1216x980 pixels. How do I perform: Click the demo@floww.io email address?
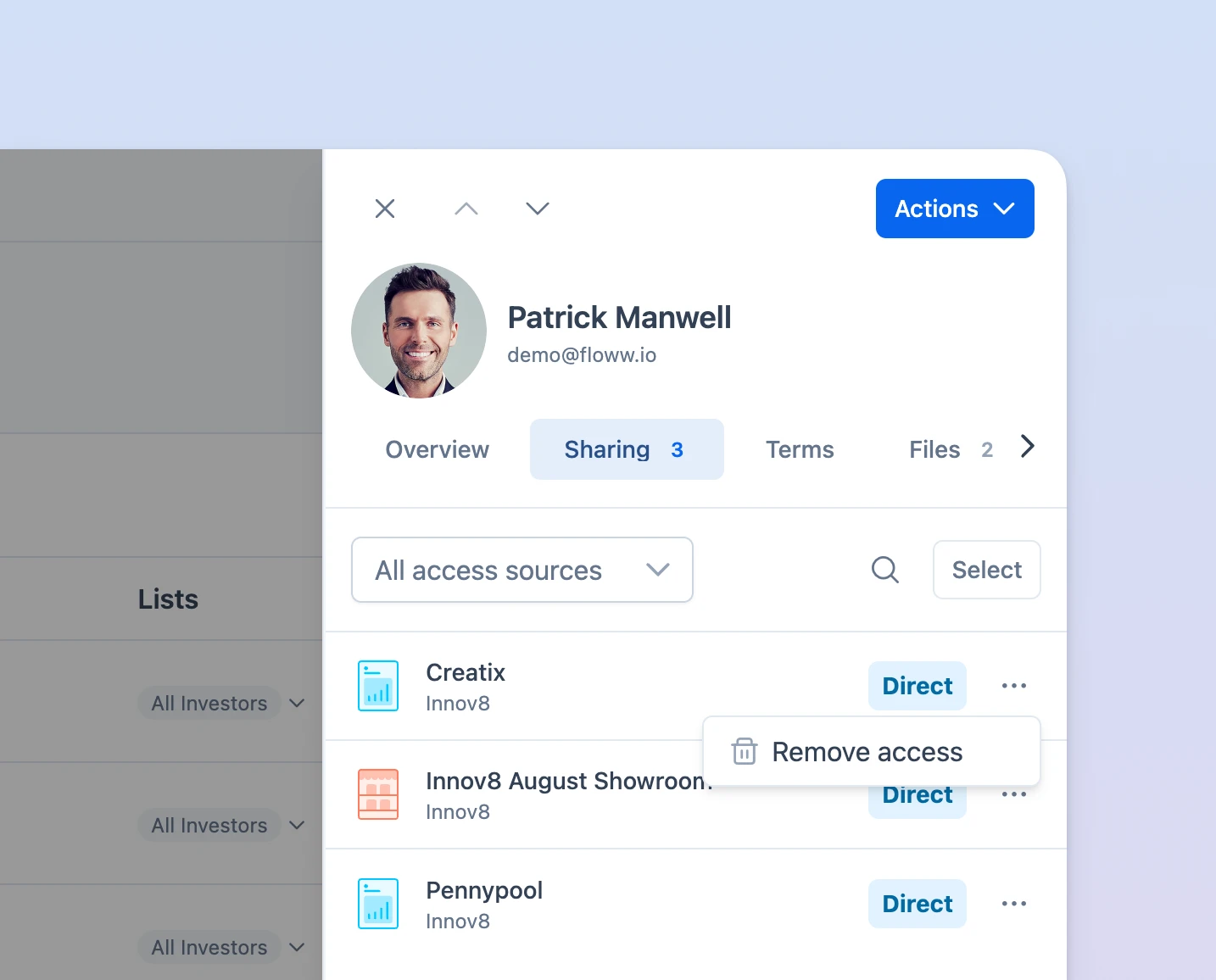coord(582,355)
